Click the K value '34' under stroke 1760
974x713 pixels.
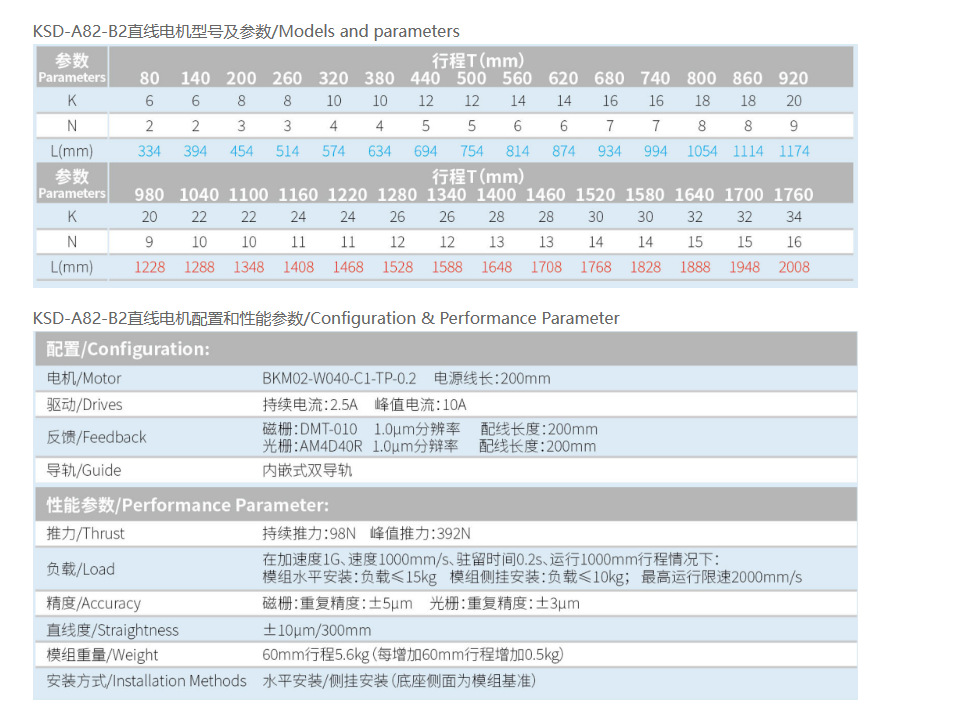(x=794, y=217)
